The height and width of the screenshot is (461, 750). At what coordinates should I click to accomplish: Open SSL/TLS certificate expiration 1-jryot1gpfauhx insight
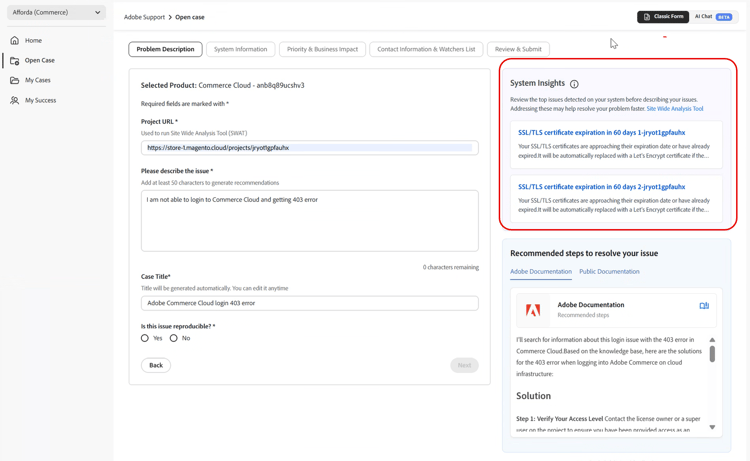pyautogui.click(x=602, y=133)
